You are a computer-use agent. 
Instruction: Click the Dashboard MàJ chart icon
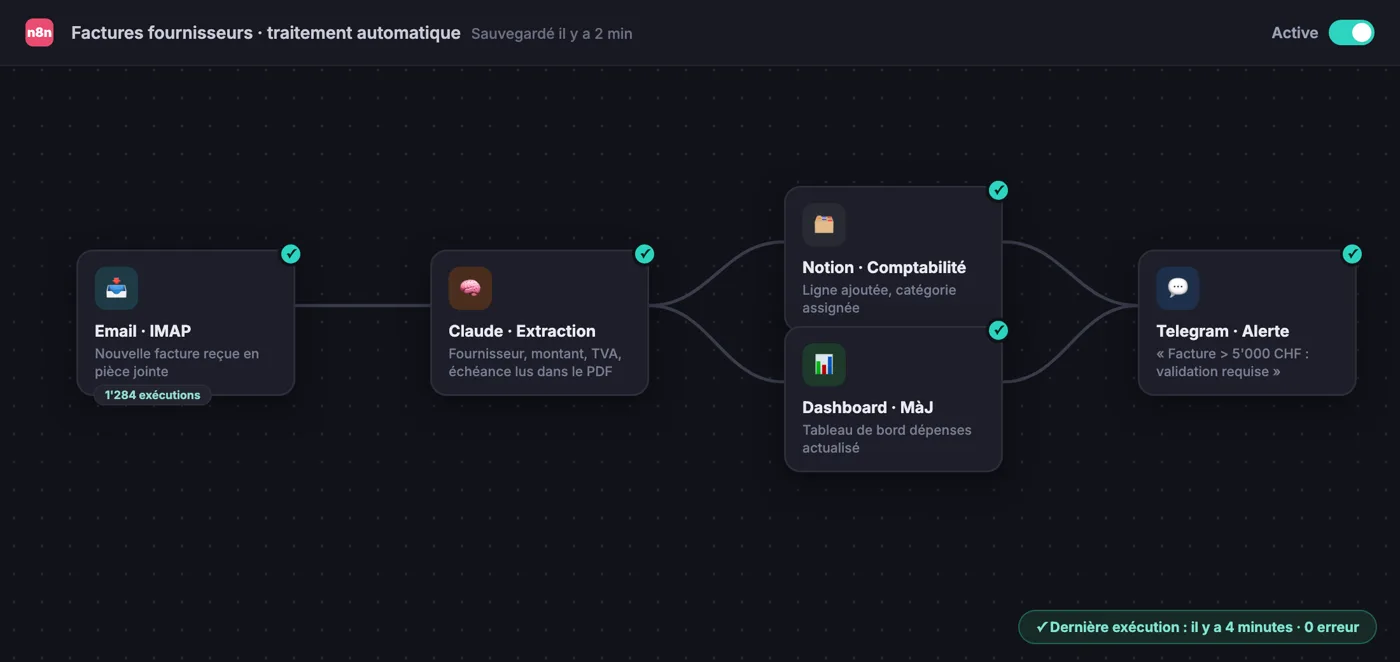pos(824,364)
